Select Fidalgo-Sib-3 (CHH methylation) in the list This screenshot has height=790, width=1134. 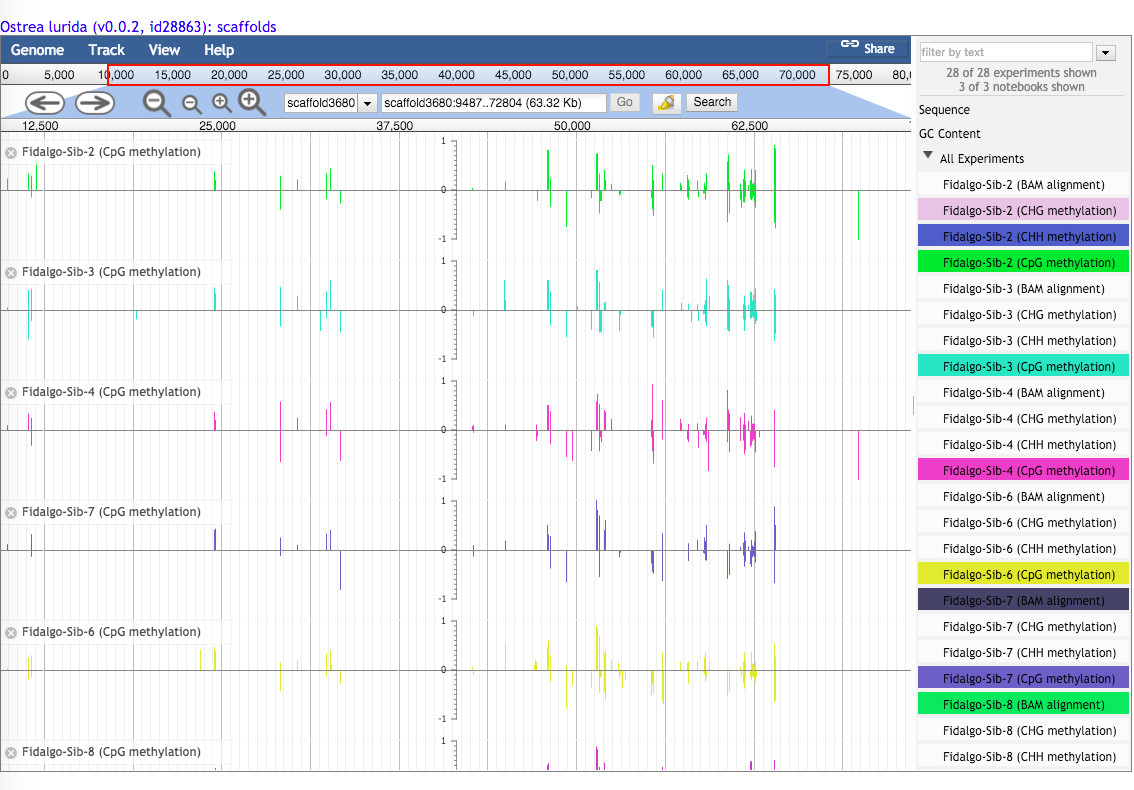point(1023,341)
